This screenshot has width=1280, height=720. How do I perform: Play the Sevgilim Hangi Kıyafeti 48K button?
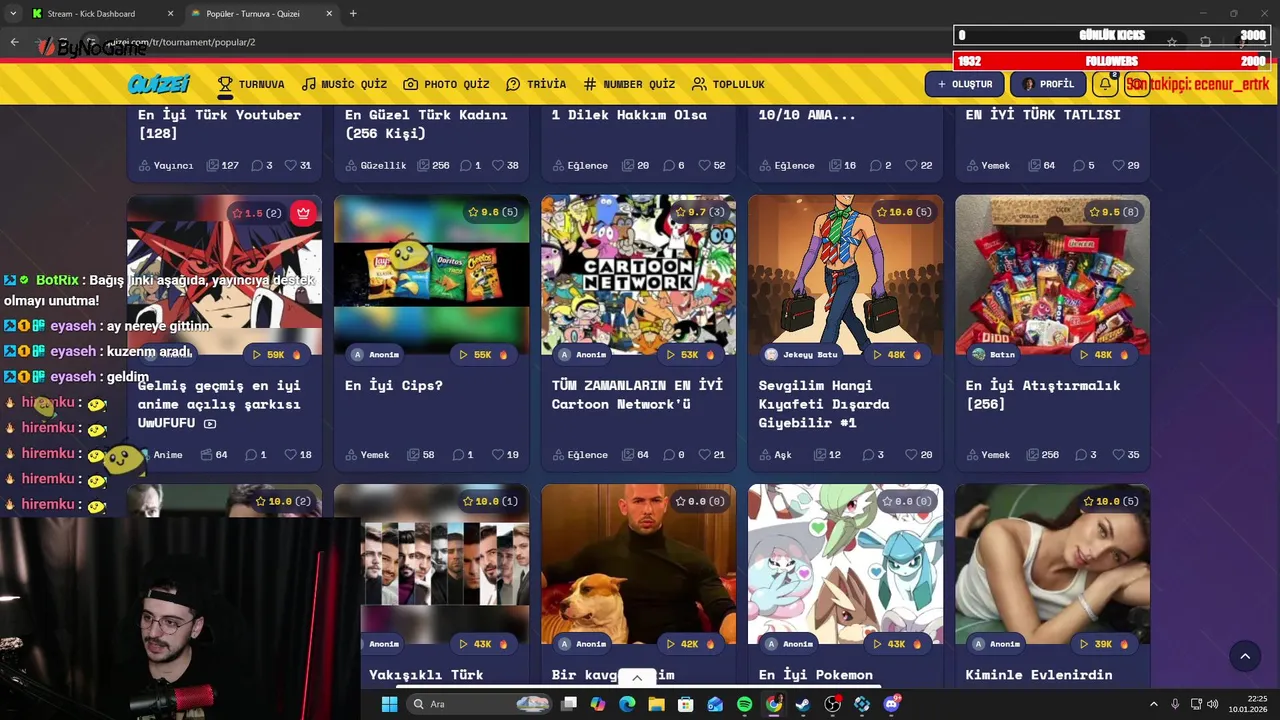tap(897, 355)
